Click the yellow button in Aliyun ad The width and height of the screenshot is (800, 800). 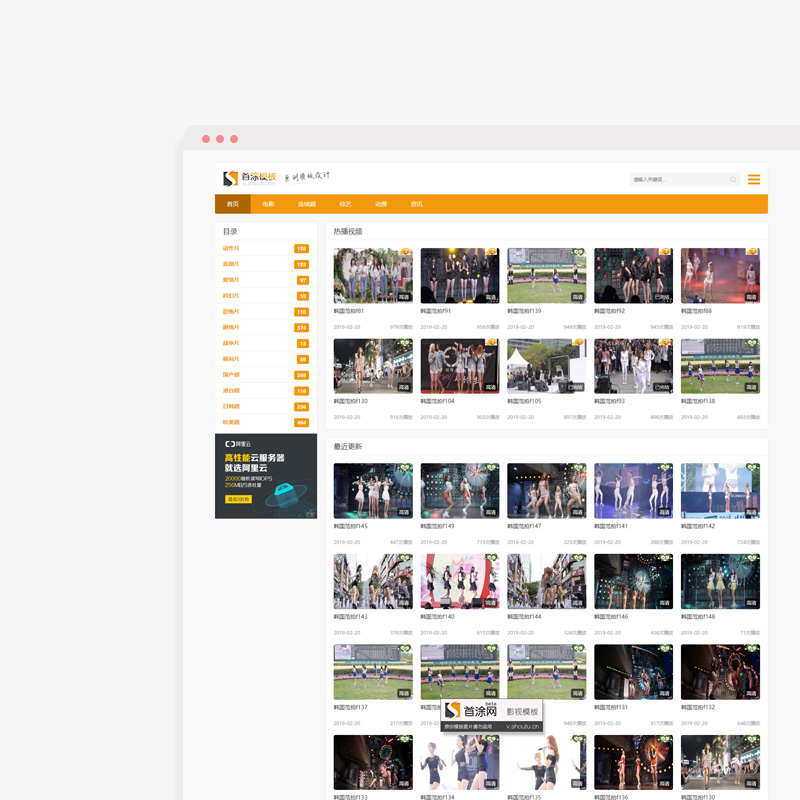238,499
